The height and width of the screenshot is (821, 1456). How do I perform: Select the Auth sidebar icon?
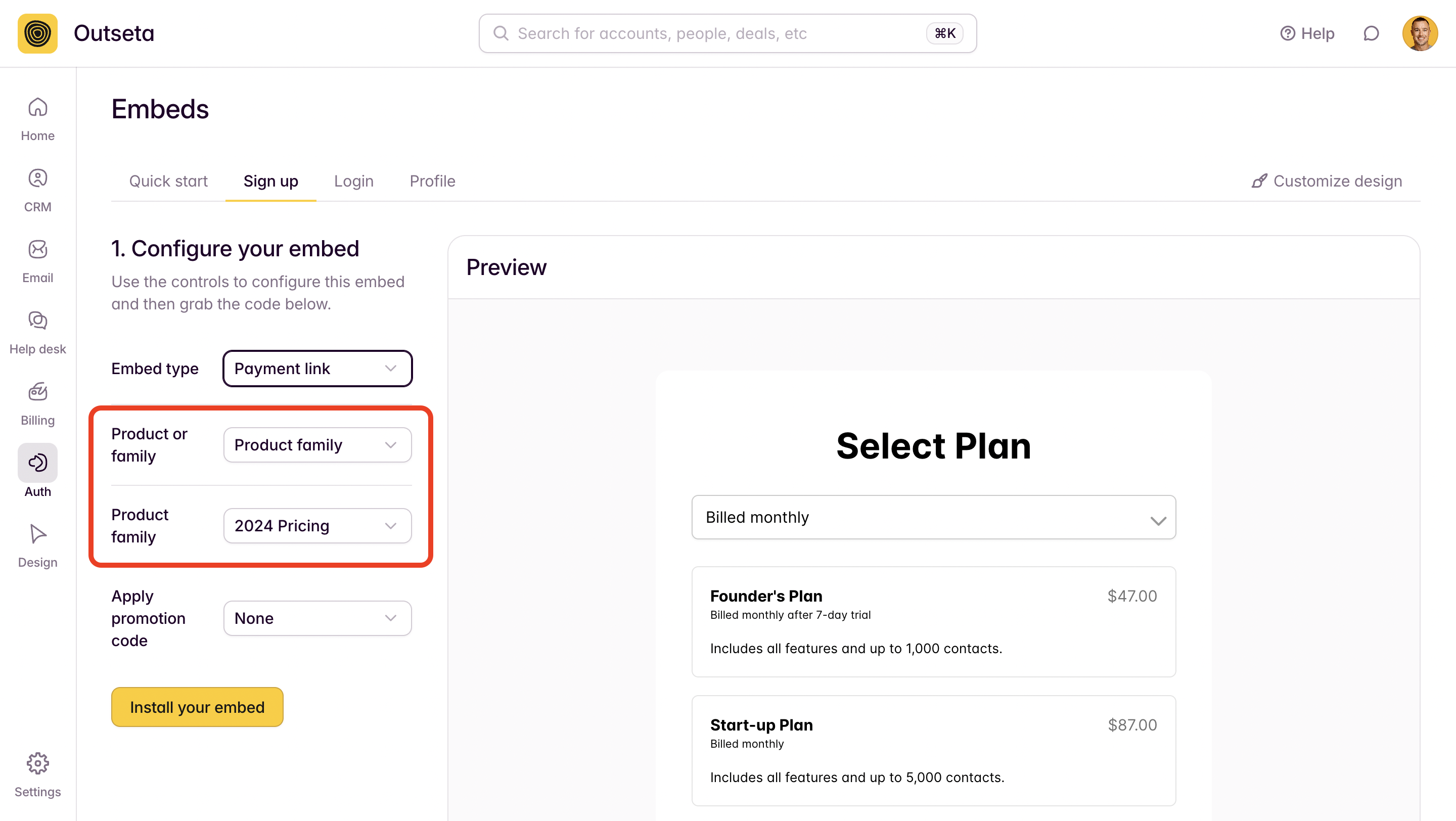[x=37, y=463]
